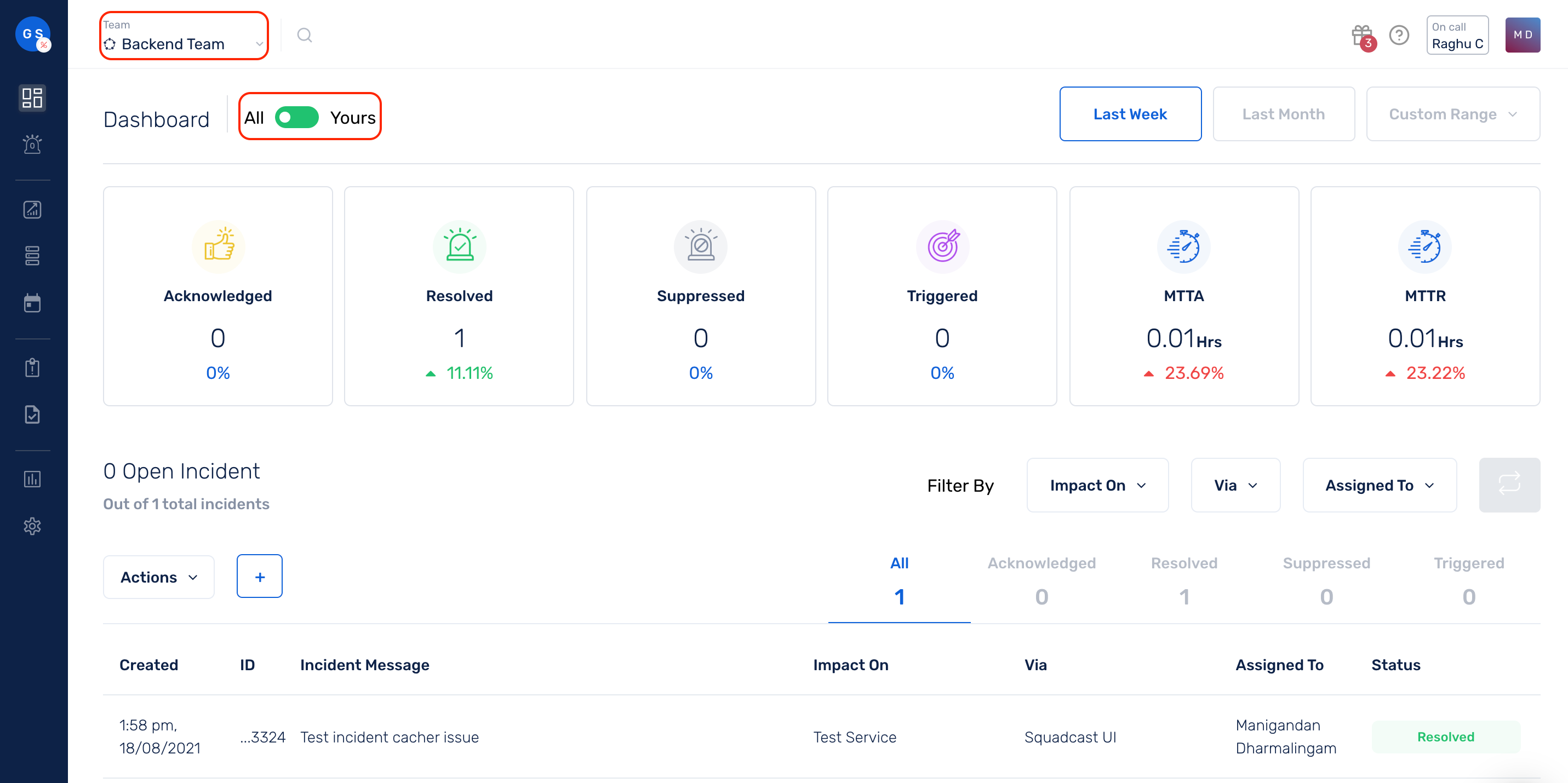The width and height of the screenshot is (1568, 783).
Task: Select the Last Month tab
Action: coord(1284,113)
